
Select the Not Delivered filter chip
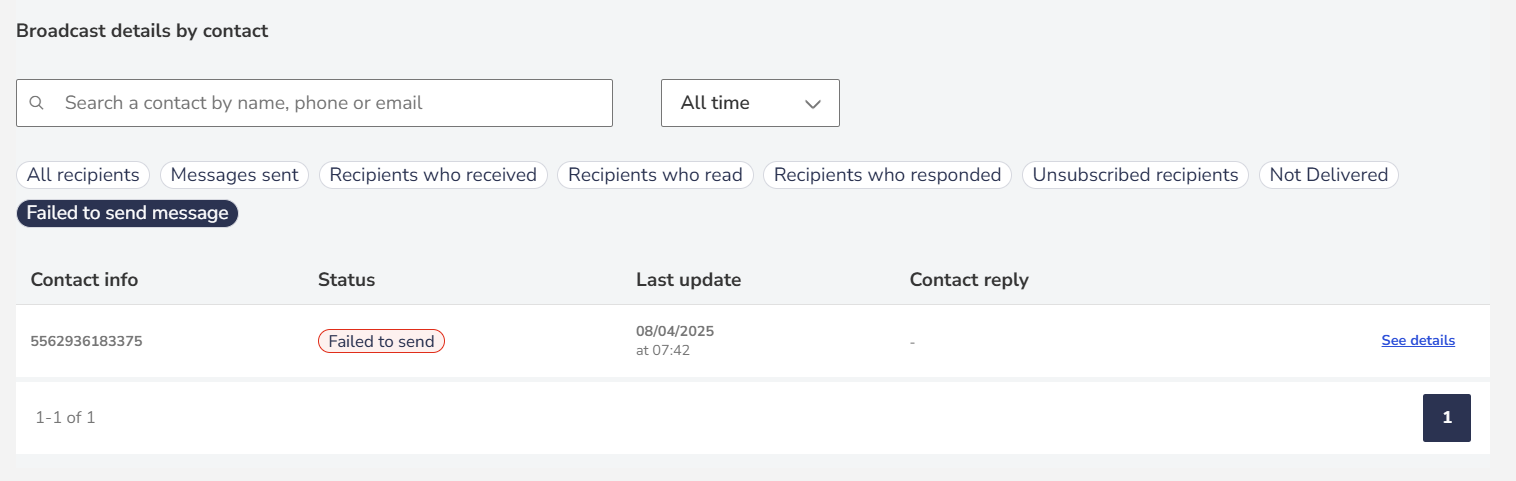pos(1329,175)
